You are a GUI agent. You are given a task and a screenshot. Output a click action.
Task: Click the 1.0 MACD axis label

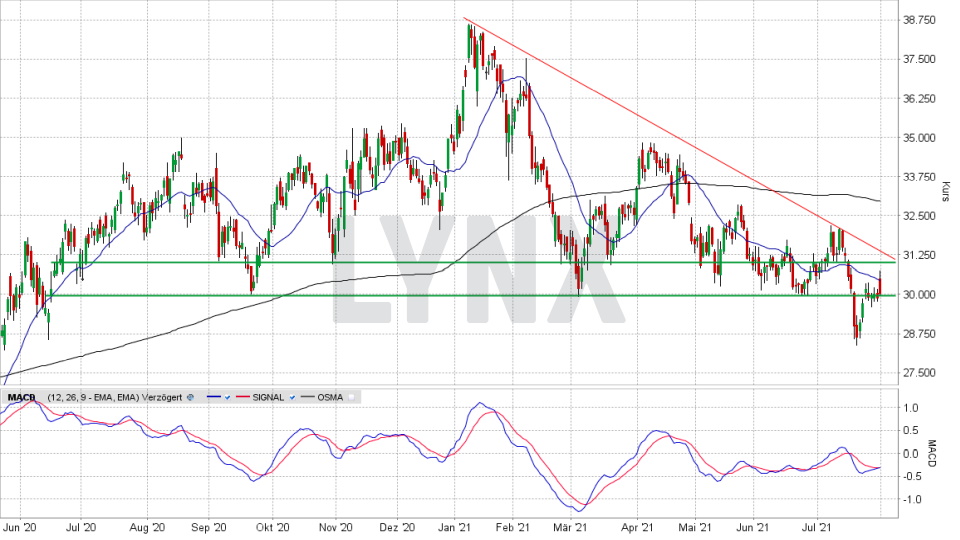[912, 408]
